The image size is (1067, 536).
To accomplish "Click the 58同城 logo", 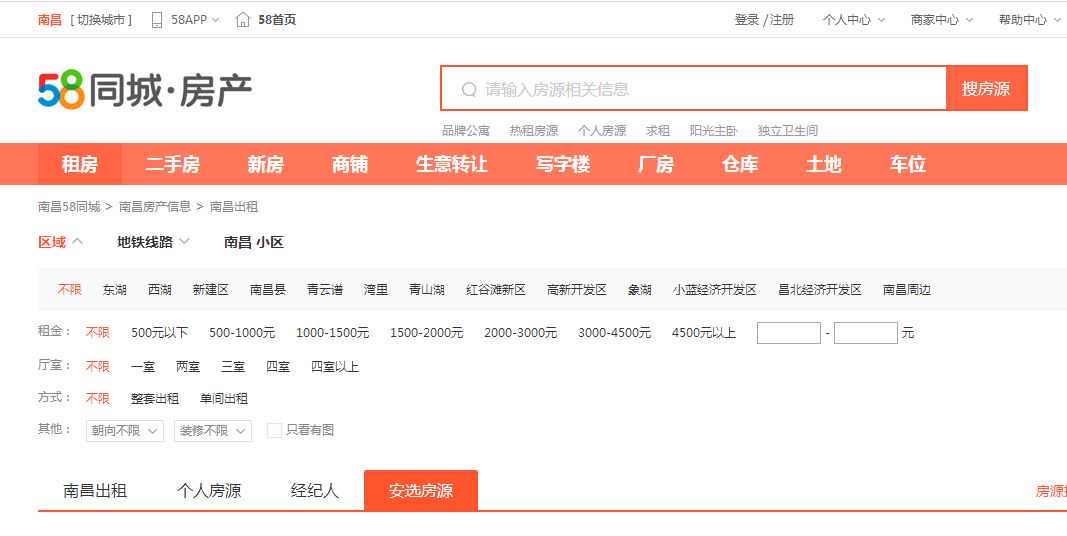I will click(145, 90).
